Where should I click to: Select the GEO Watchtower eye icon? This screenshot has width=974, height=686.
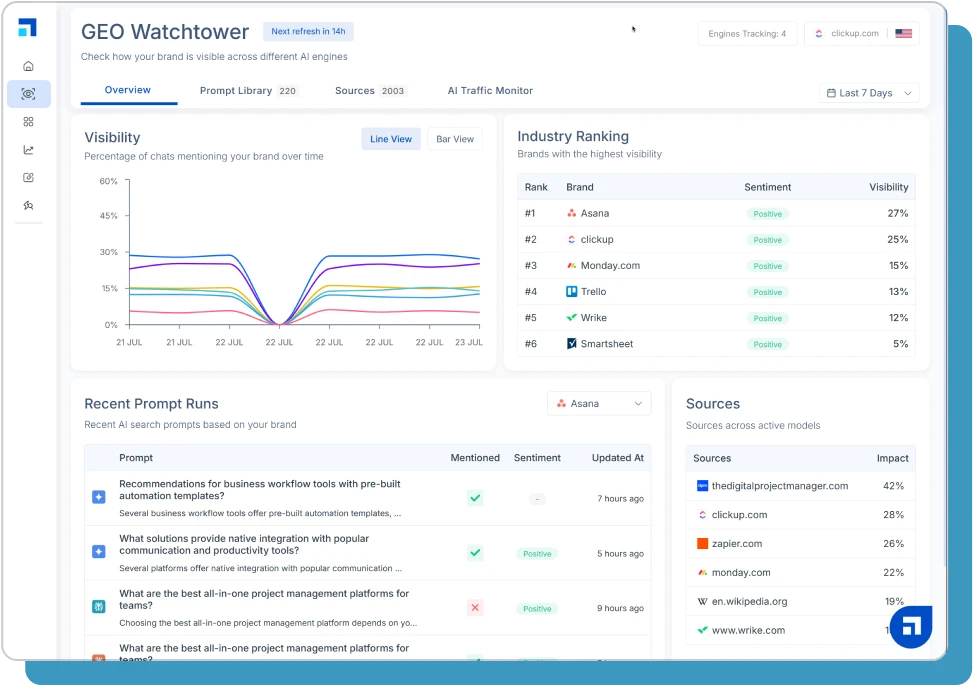(28, 94)
